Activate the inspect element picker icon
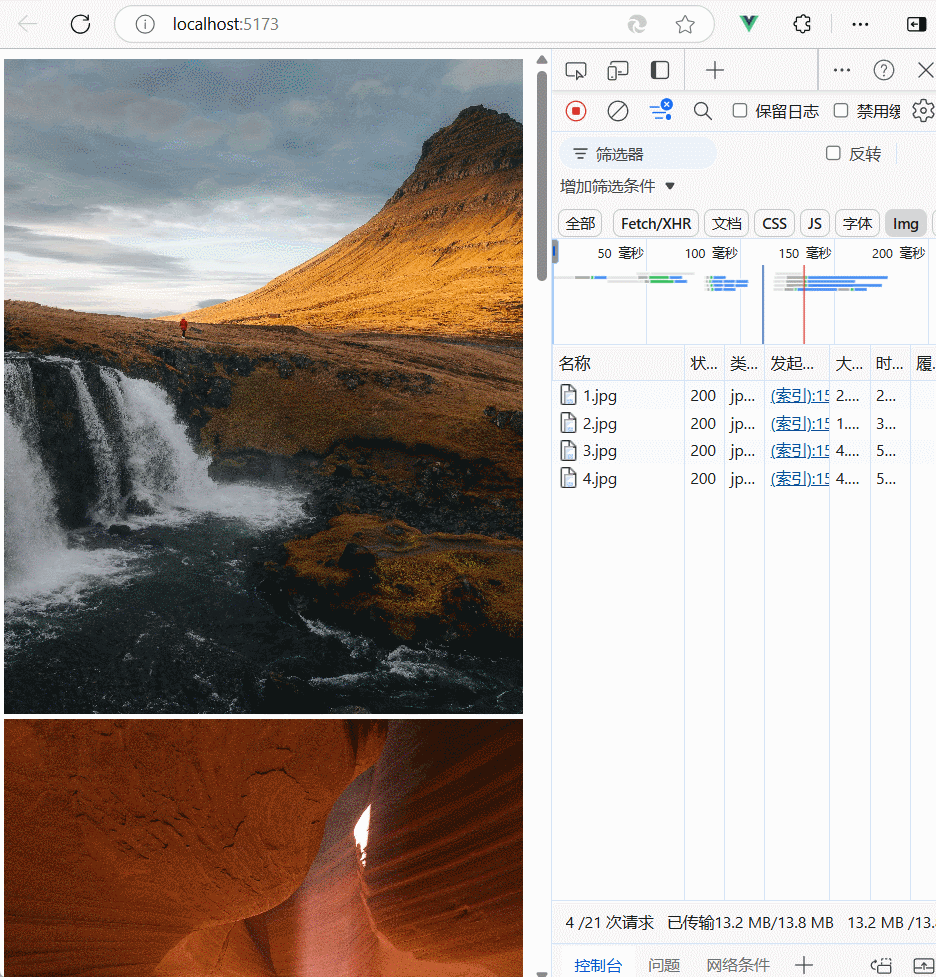The image size is (936, 977). tap(576, 70)
